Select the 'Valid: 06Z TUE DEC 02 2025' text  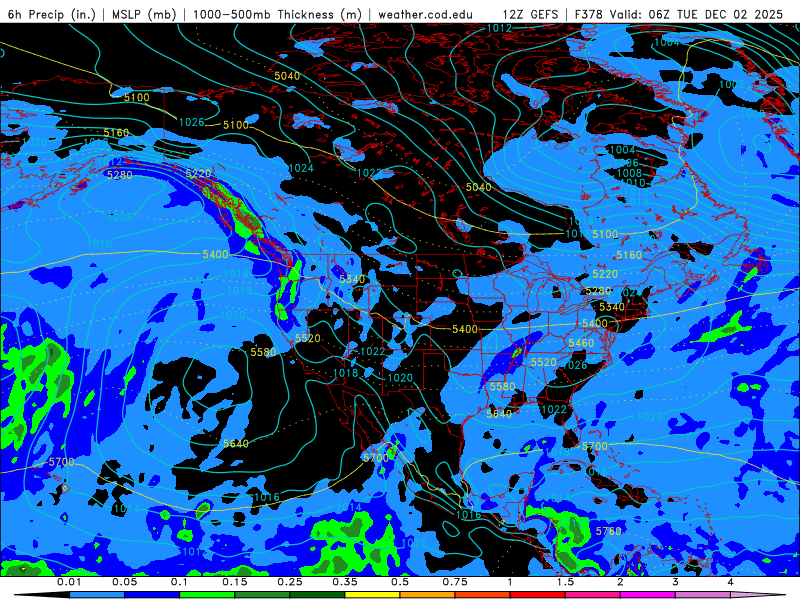[696, 14]
